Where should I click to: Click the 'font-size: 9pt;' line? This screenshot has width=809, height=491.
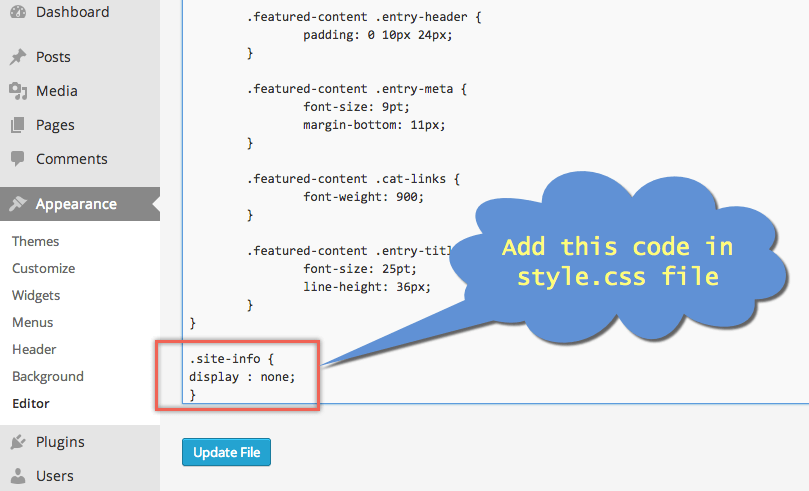tap(356, 107)
